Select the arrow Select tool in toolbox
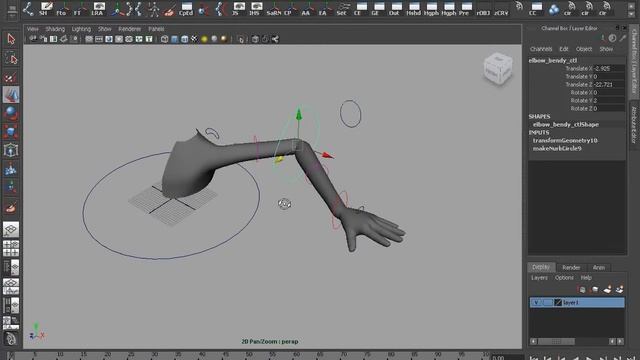This screenshot has height=360, width=640. click(x=11, y=39)
